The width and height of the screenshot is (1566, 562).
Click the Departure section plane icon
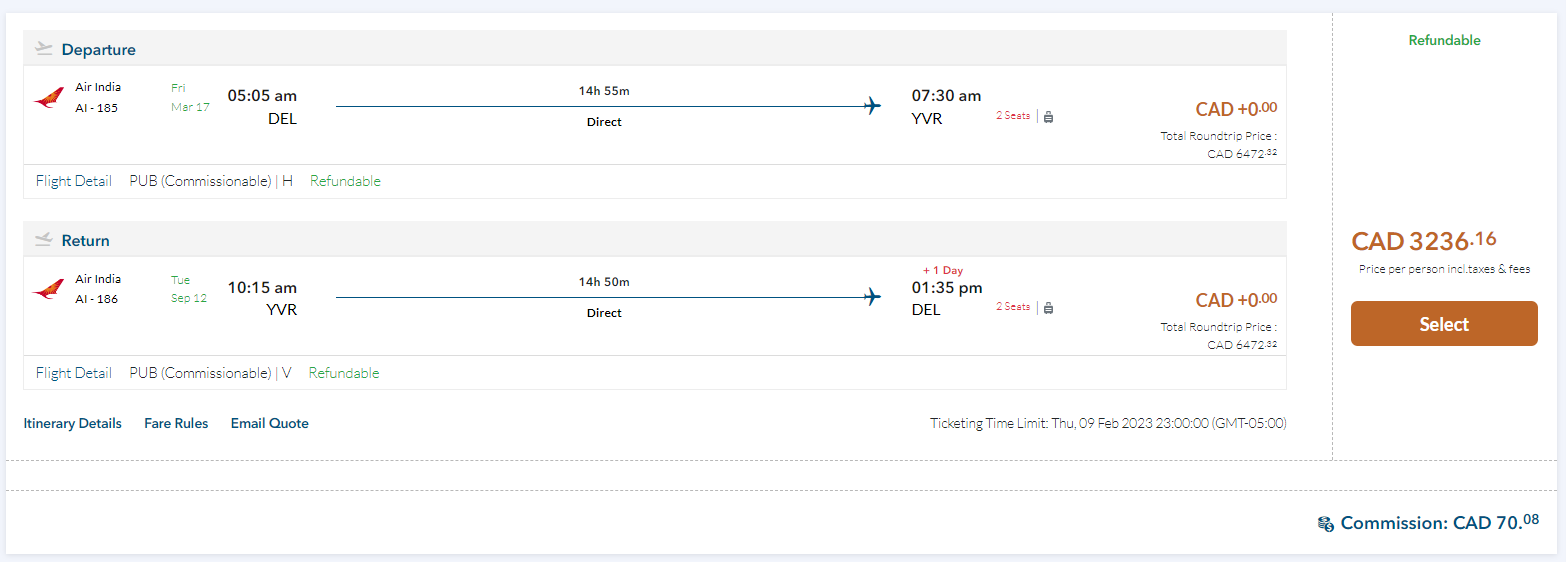click(x=43, y=49)
